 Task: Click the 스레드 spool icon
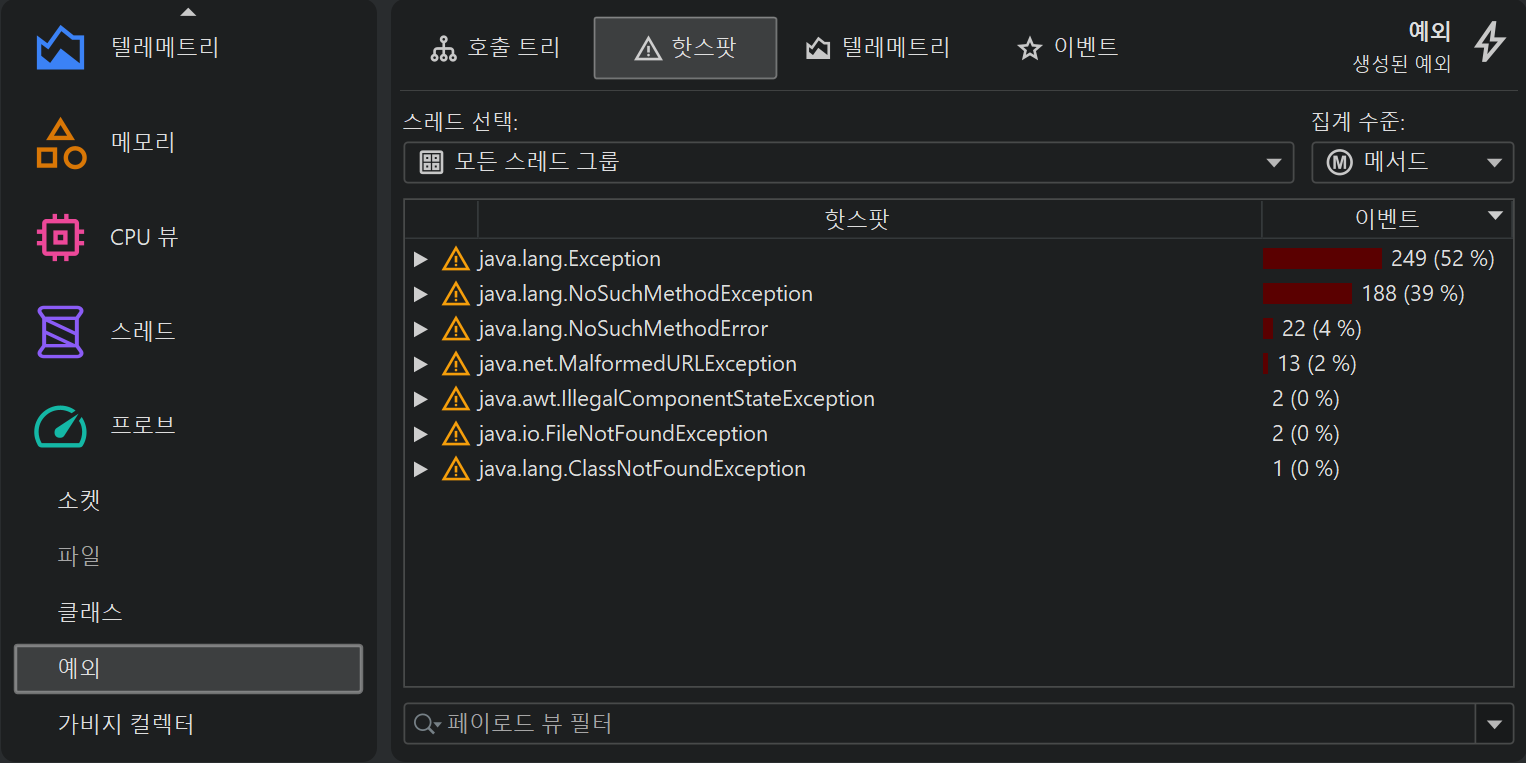60,332
